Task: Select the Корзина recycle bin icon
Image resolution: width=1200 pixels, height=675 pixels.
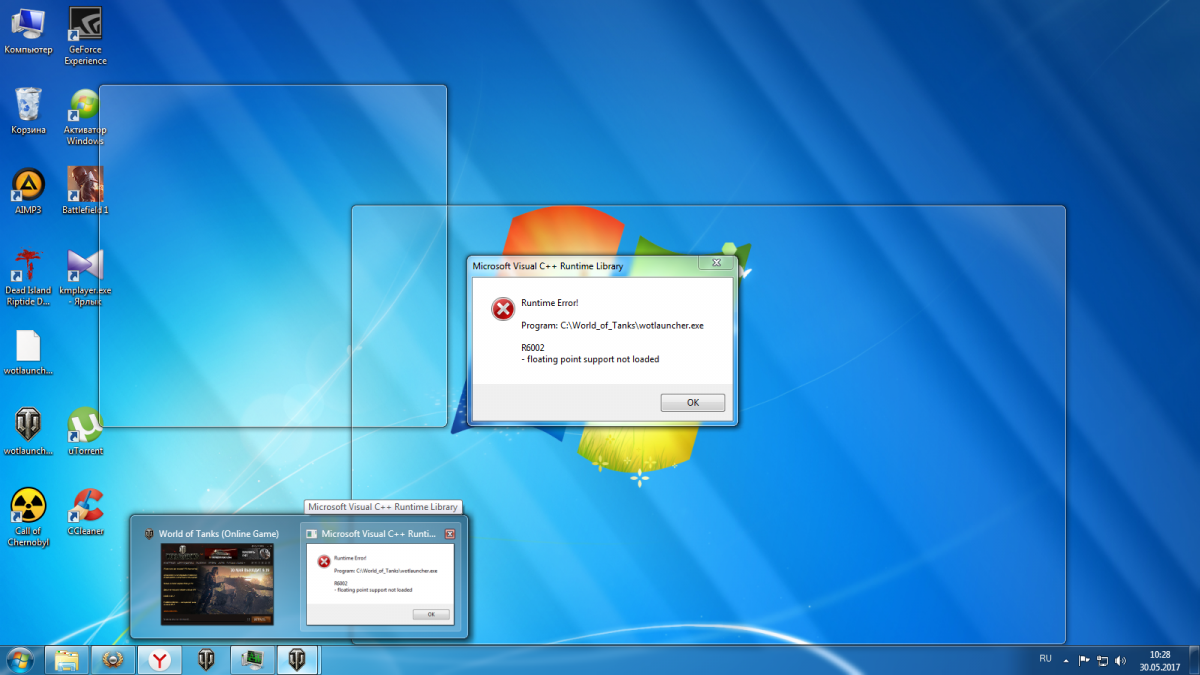Action: (28, 110)
